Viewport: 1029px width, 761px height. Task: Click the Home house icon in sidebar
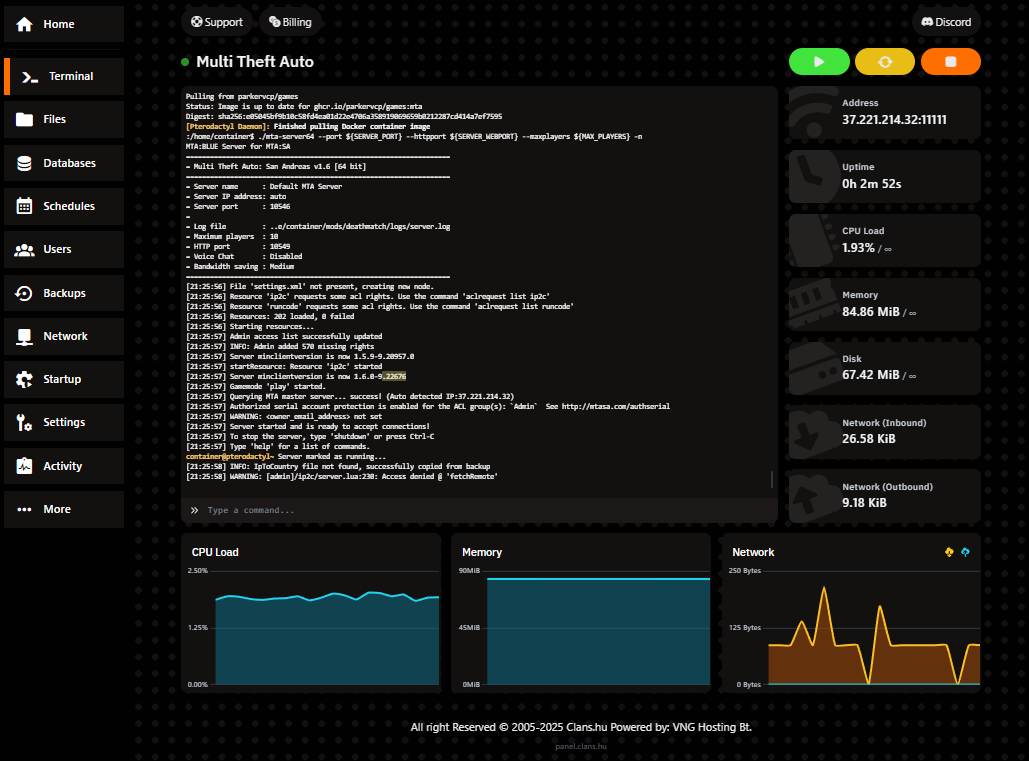(24, 24)
